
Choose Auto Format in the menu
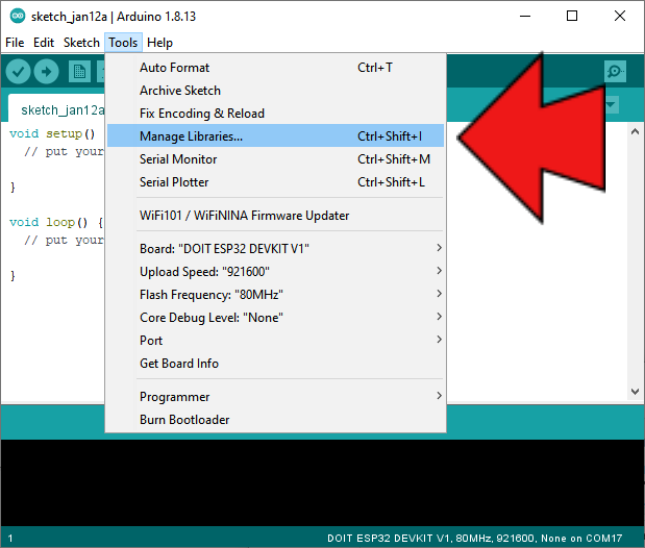(x=175, y=67)
